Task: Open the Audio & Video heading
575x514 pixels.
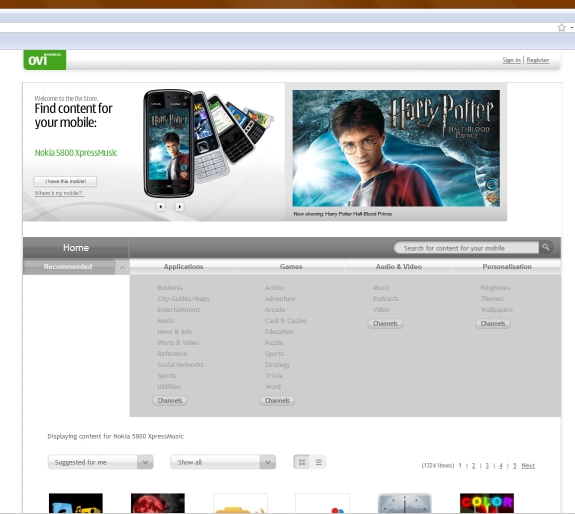Action: pyautogui.click(x=399, y=267)
